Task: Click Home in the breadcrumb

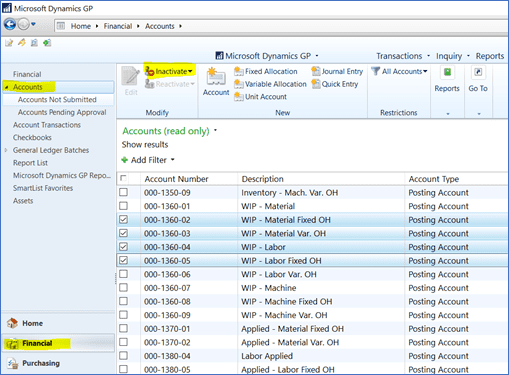Action: click(81, 26)
